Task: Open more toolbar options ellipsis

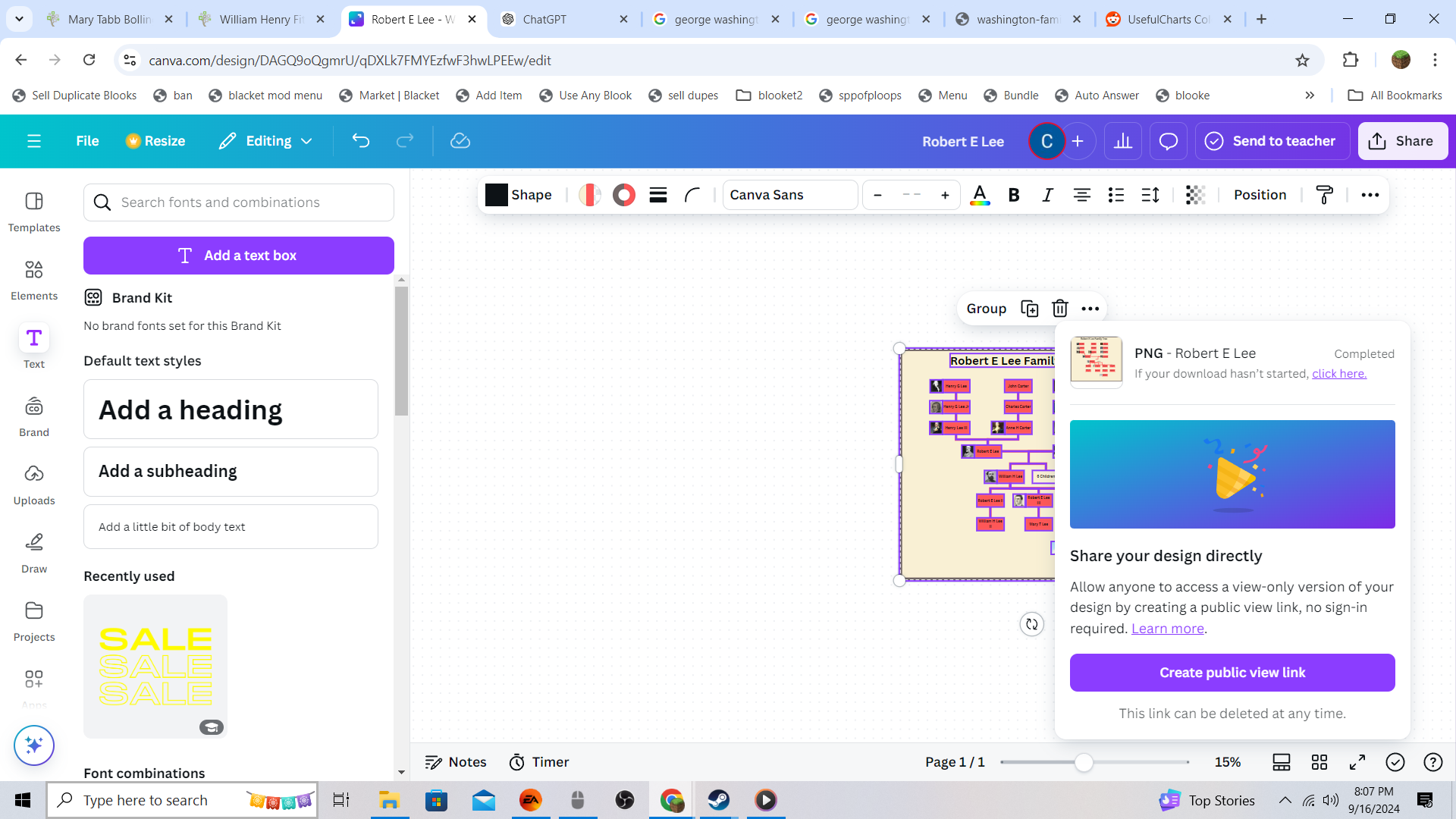Action: tap(1370, 195)
